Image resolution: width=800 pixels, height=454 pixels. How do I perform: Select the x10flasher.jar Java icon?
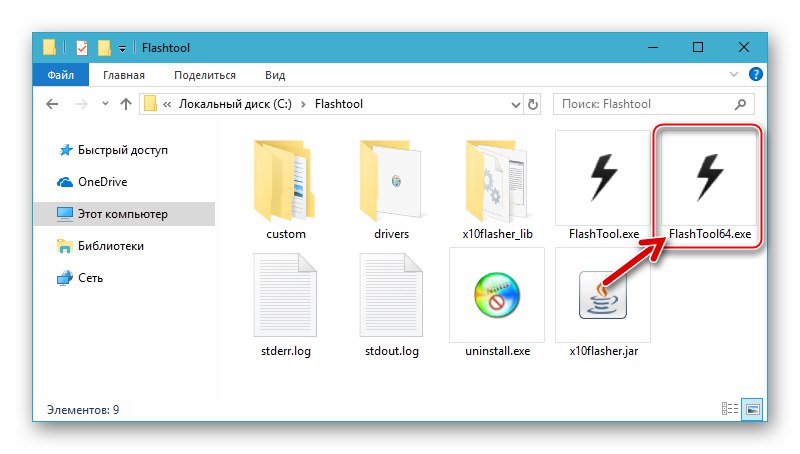click(603, 295)
